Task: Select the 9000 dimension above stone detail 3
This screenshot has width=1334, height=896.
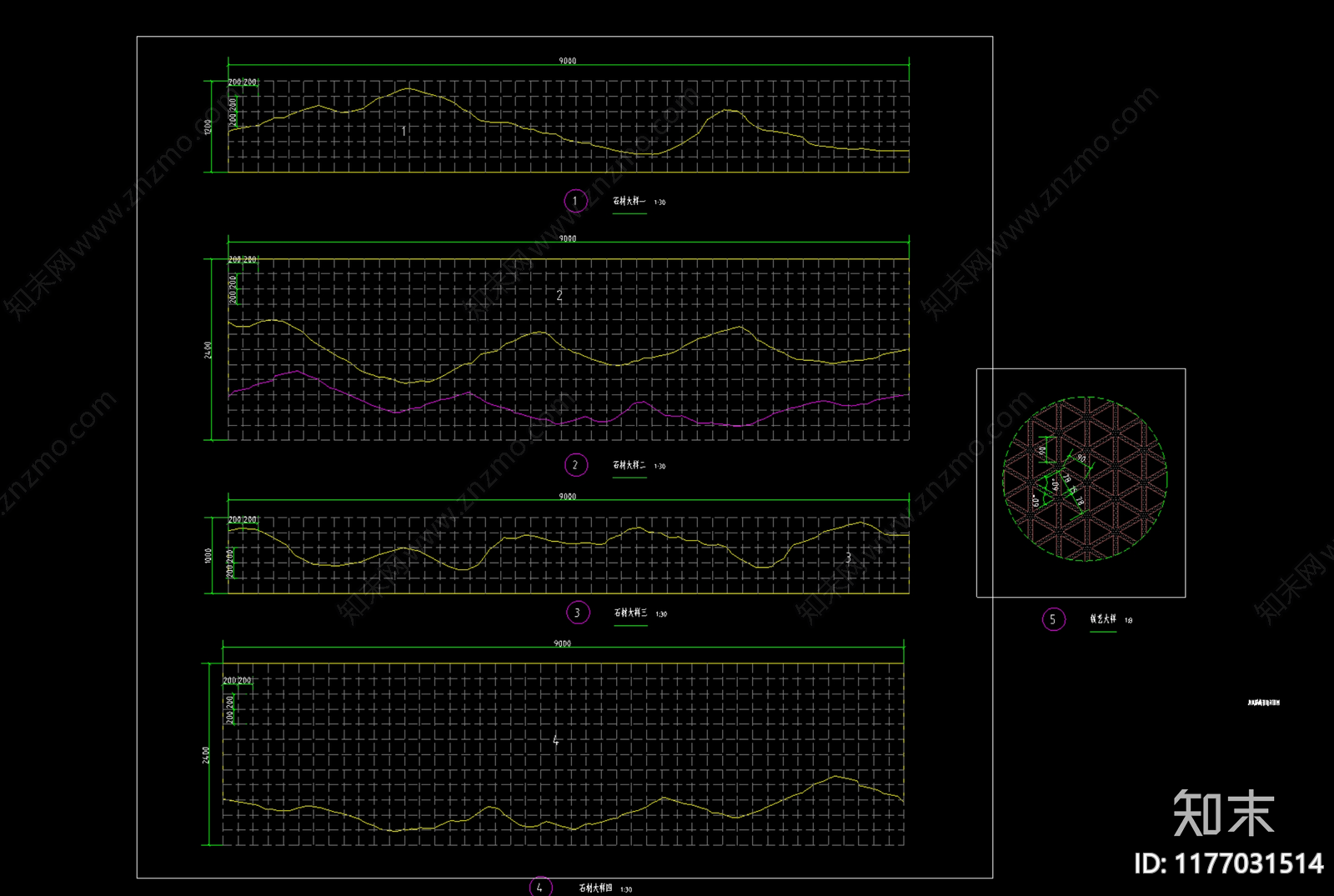Action: 567,496
